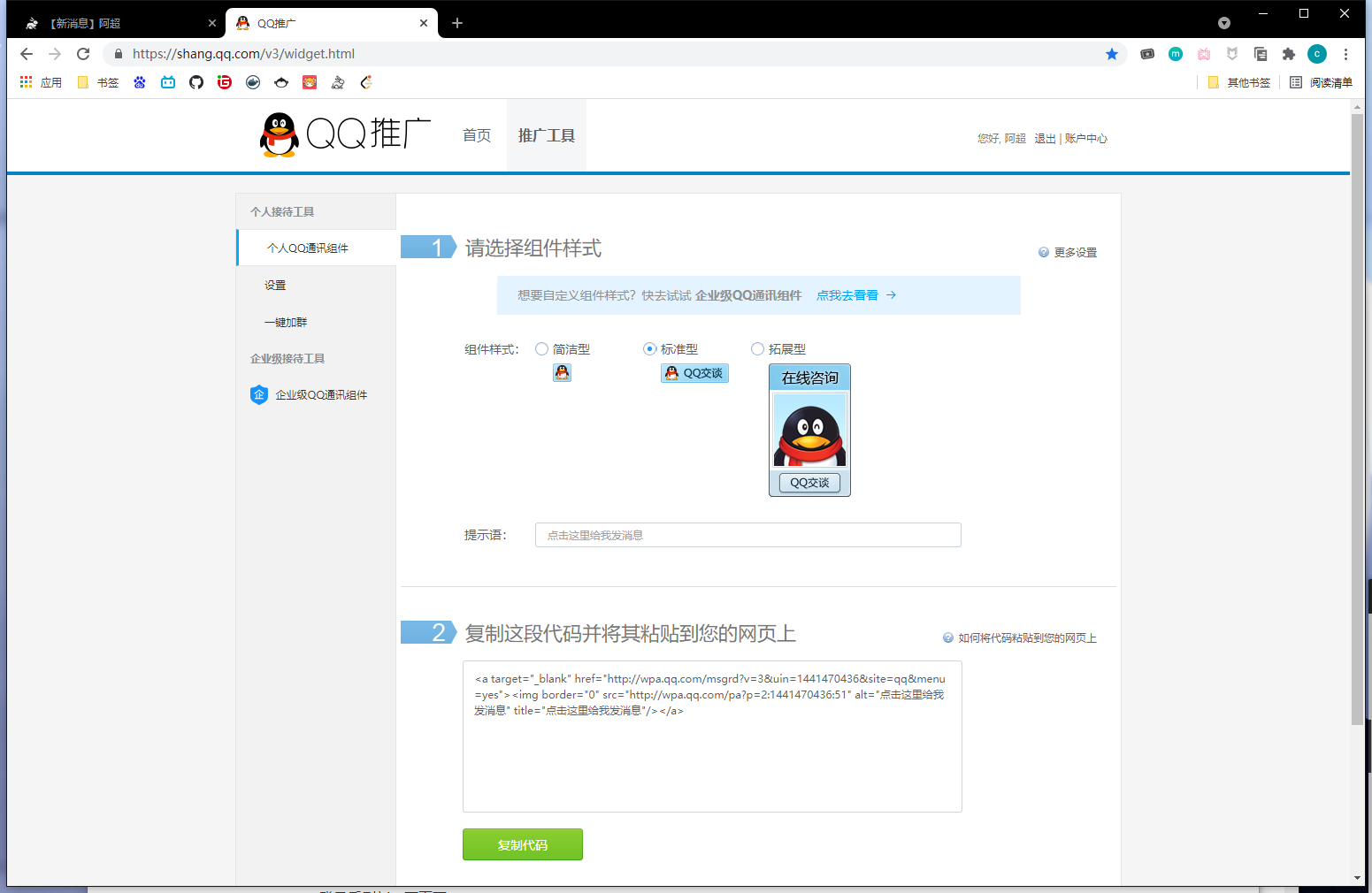
Task: Choose the 拓展型 widget style
Action: 757,349
